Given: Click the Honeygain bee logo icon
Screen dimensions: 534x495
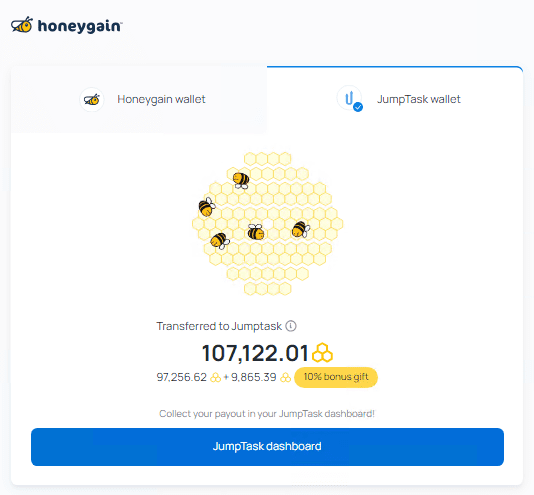Looking at the screenshot, I should click(22, 25).
